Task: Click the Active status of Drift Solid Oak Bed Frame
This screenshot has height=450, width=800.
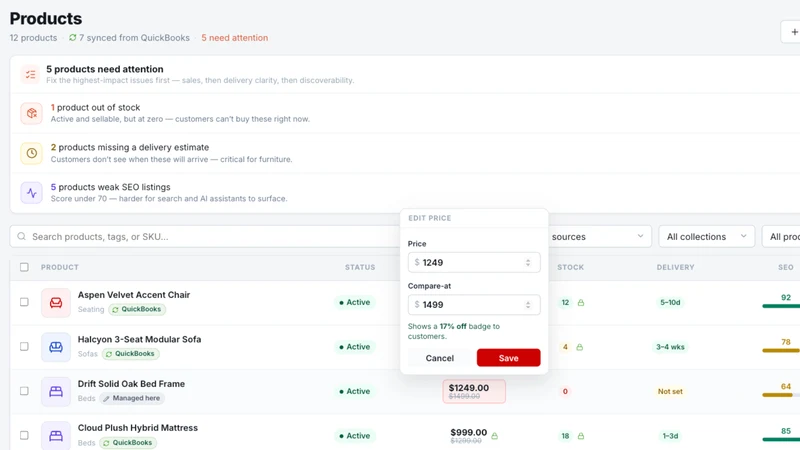Action: (x=355, y=391)
